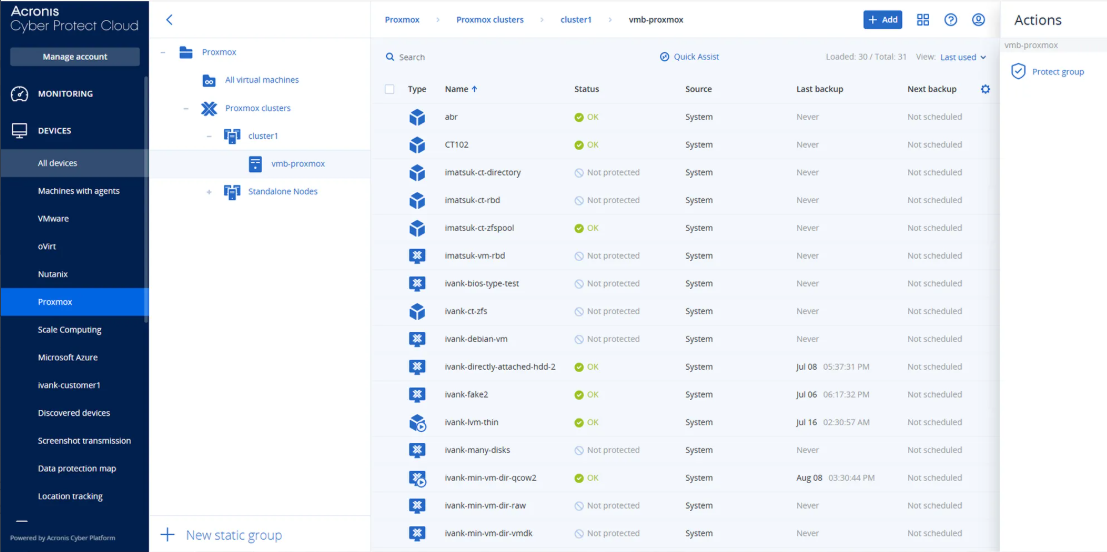The height and width of the screenshot is (552, 1107).
Task: Click the Add button
Action: (x=882, y=20)
